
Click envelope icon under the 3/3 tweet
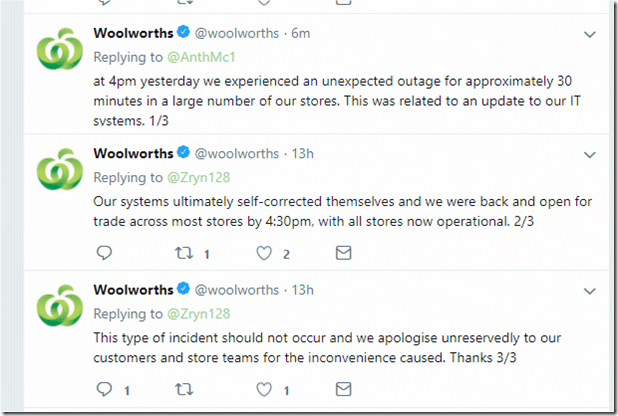[343, 389]
